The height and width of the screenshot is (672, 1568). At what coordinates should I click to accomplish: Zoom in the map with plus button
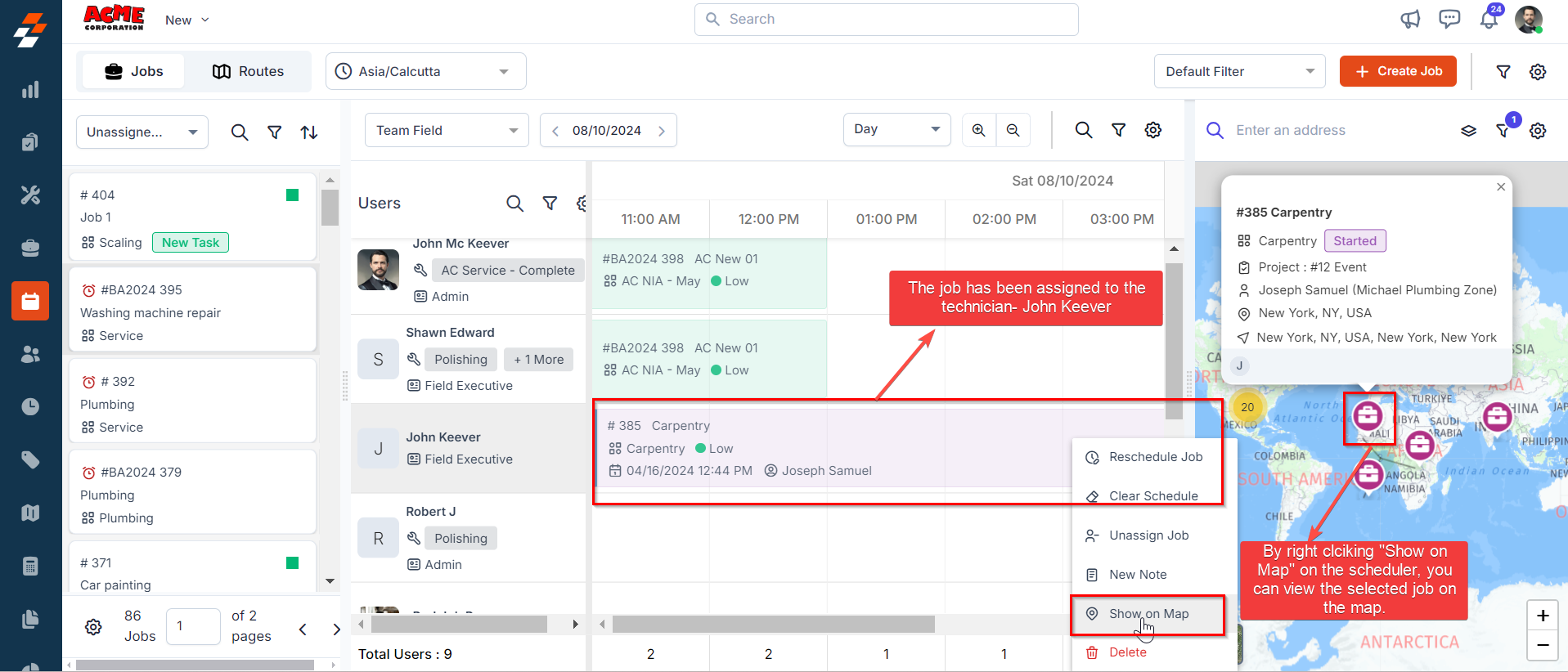click(1543, 616)
